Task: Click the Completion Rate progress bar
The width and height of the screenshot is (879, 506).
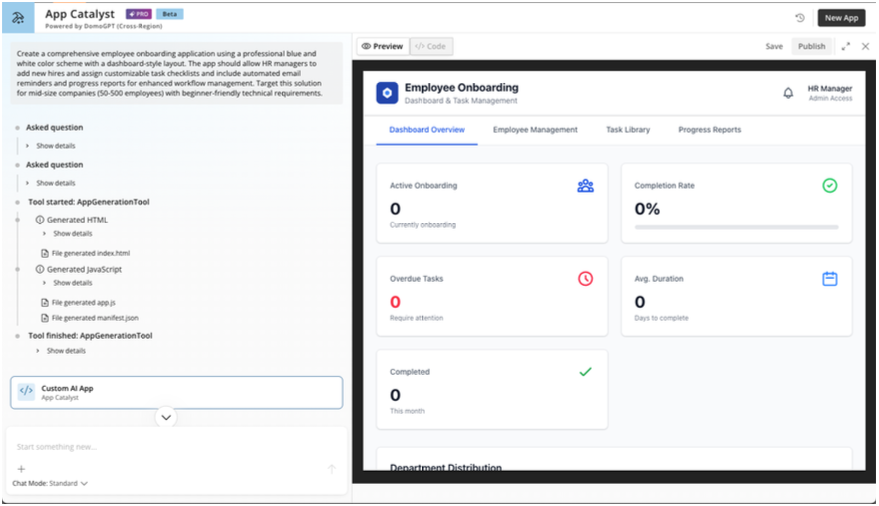Action: tap(737, 227)
